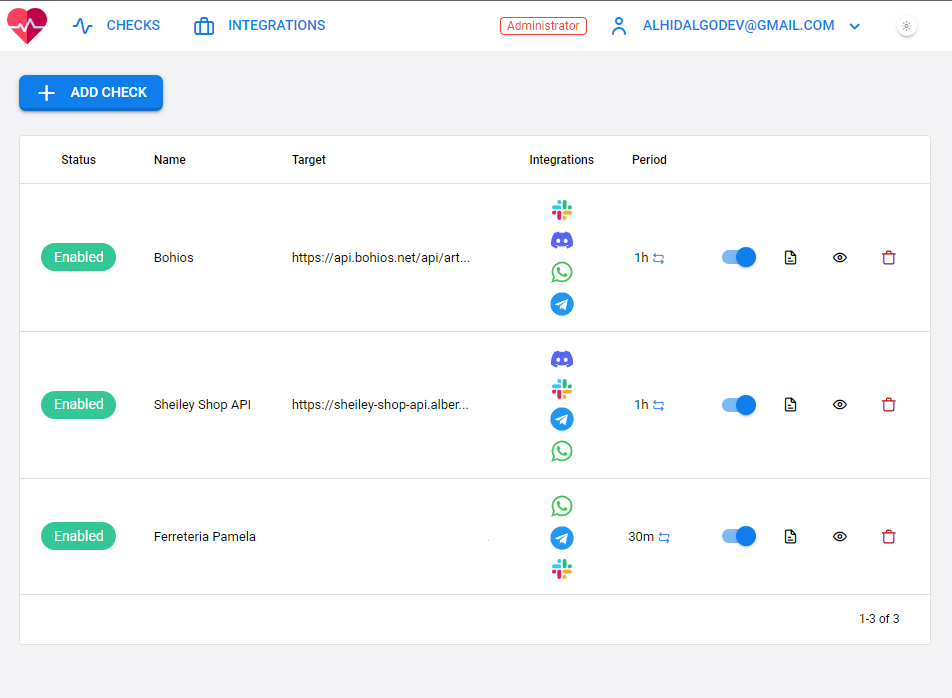This screenshot has width=952, height=698.
Task: View Ferreteria Pamela details eye icon
Action: tap(840, 537)
